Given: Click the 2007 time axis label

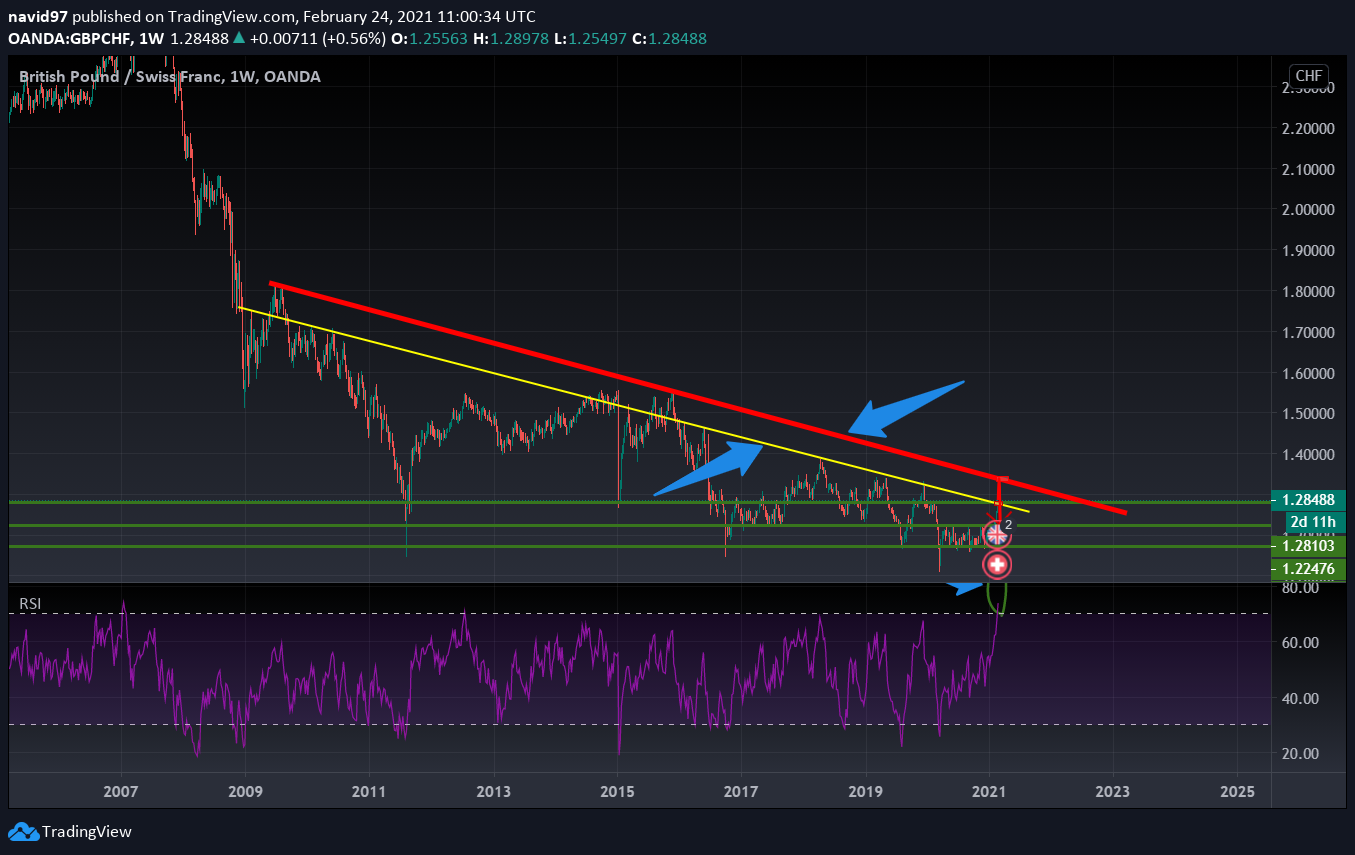Looking at the screenshot, I should tap(121, 791).
